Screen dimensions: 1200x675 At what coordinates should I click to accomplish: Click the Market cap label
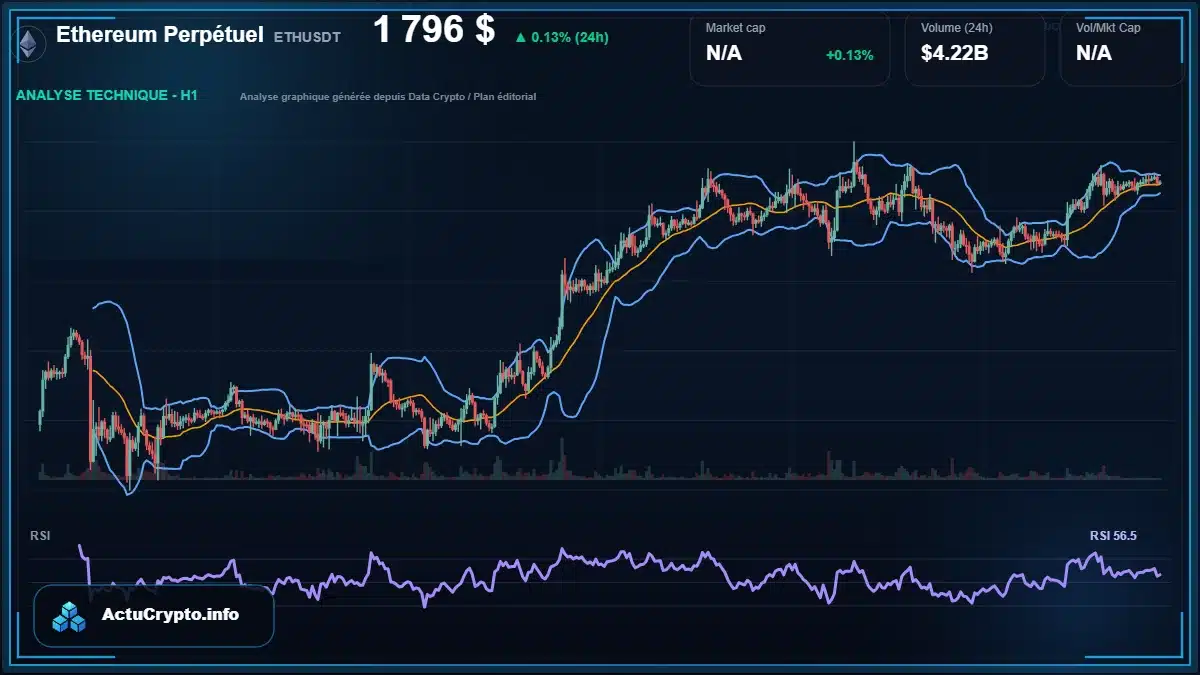point(735,28)
